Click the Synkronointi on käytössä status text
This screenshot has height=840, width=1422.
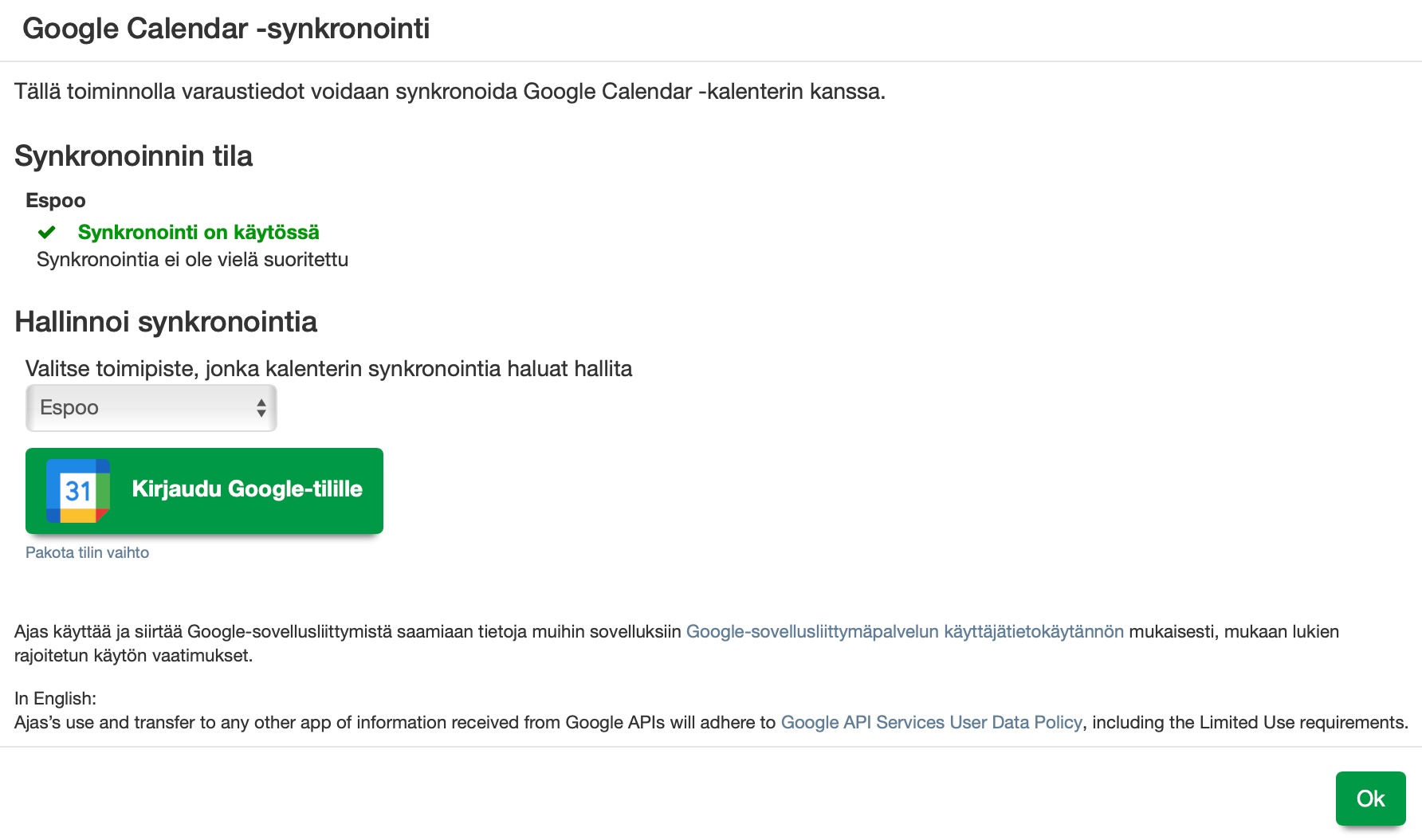pyautogui.click(x=198, y=232)
